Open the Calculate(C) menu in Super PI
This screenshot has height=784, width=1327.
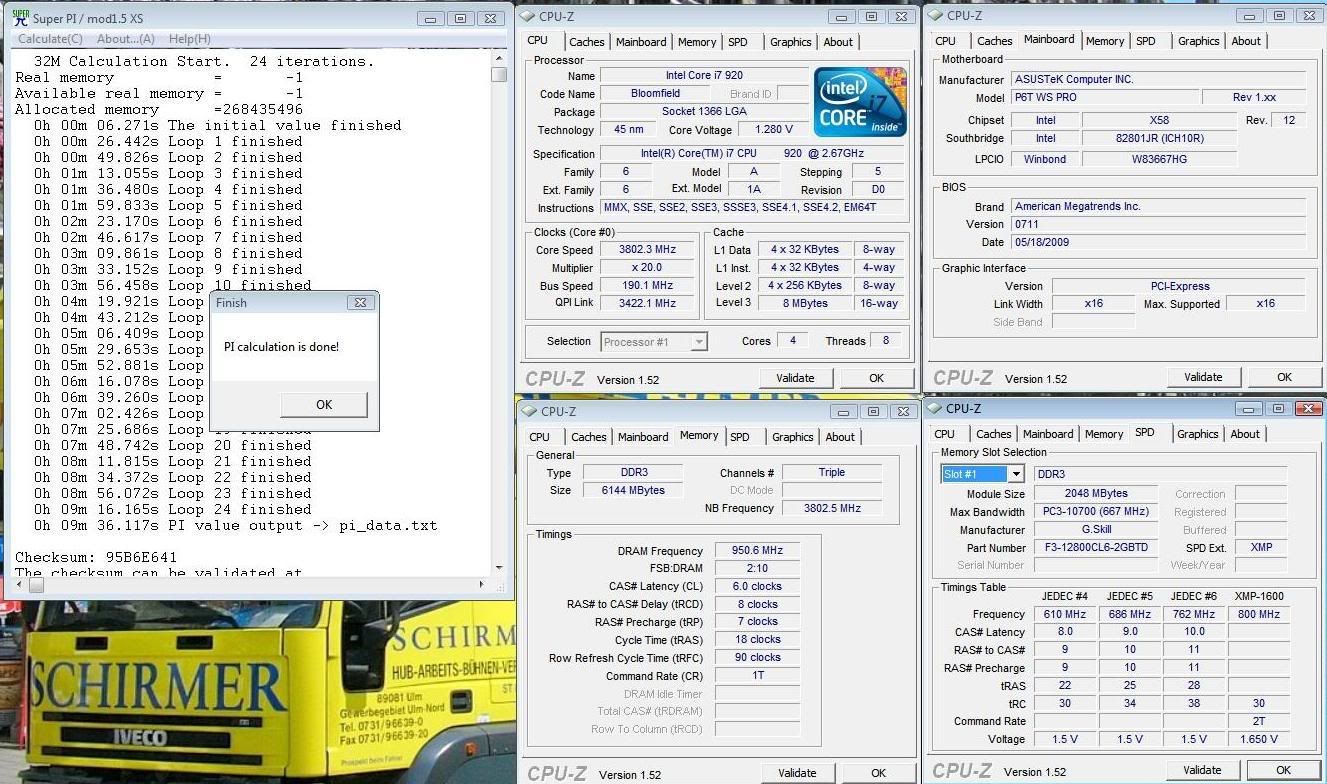click(x=50, y=39)
